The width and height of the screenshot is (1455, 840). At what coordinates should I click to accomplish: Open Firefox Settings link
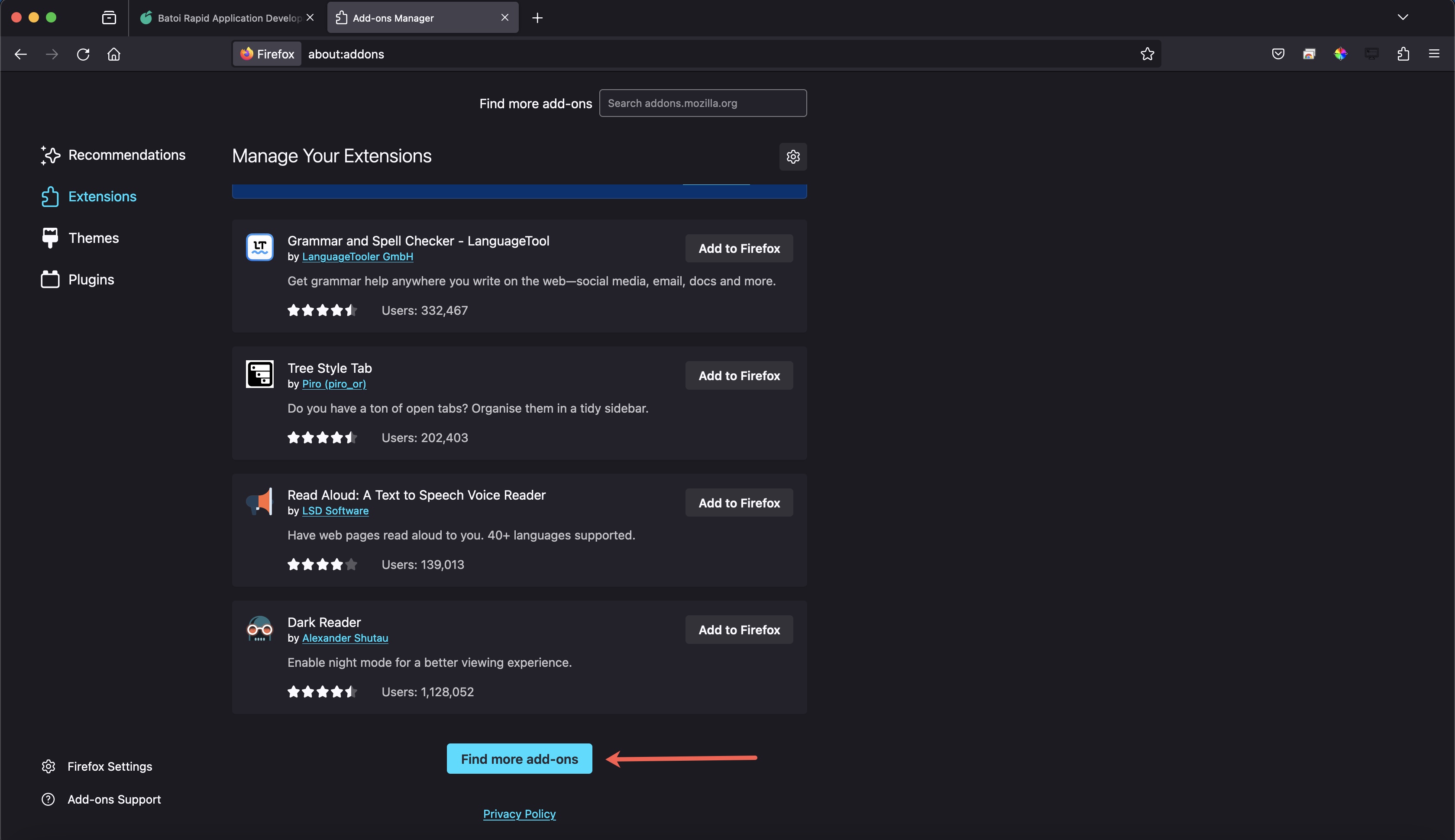click(x=97, y=766)
